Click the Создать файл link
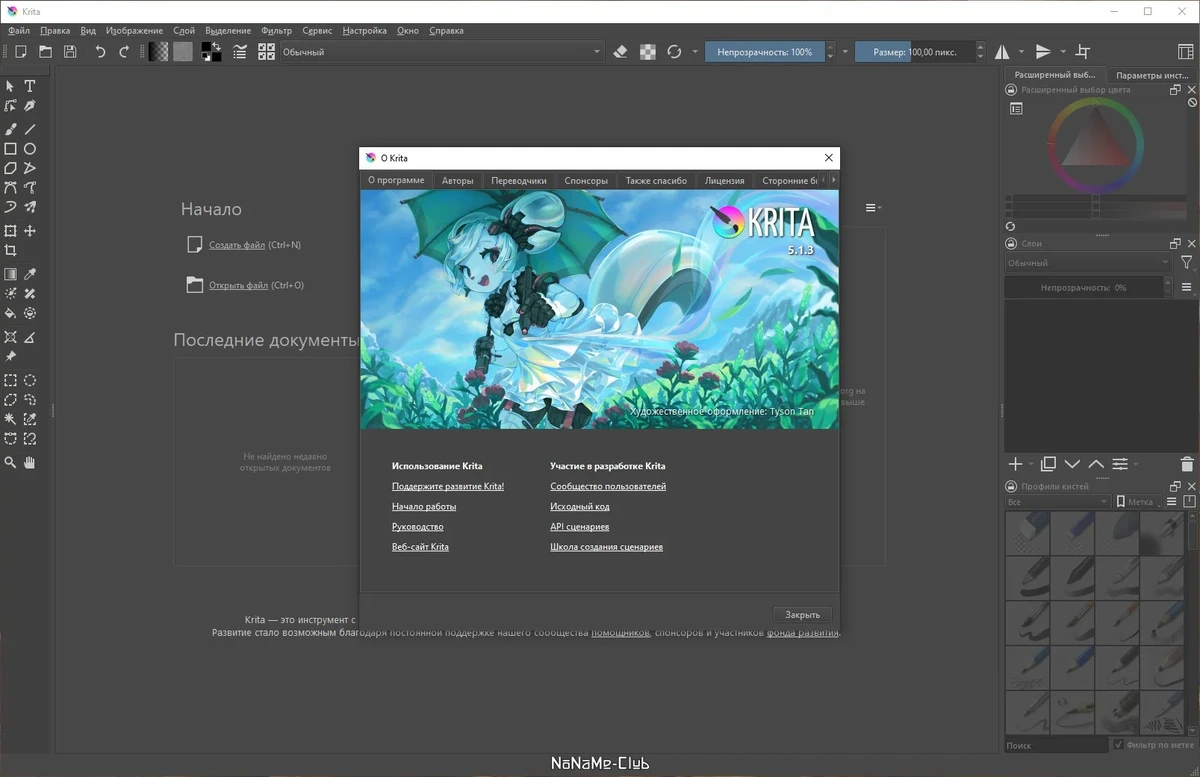Viewport: 1200px width, 777px height. pyautogui.click(x=237, y=245)
